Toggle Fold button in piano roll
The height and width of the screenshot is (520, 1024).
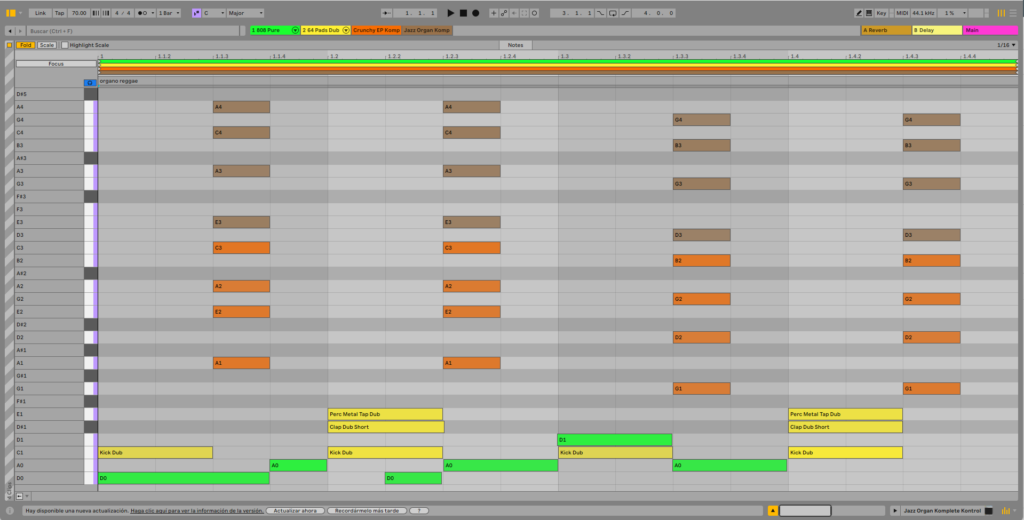[25, 45]
